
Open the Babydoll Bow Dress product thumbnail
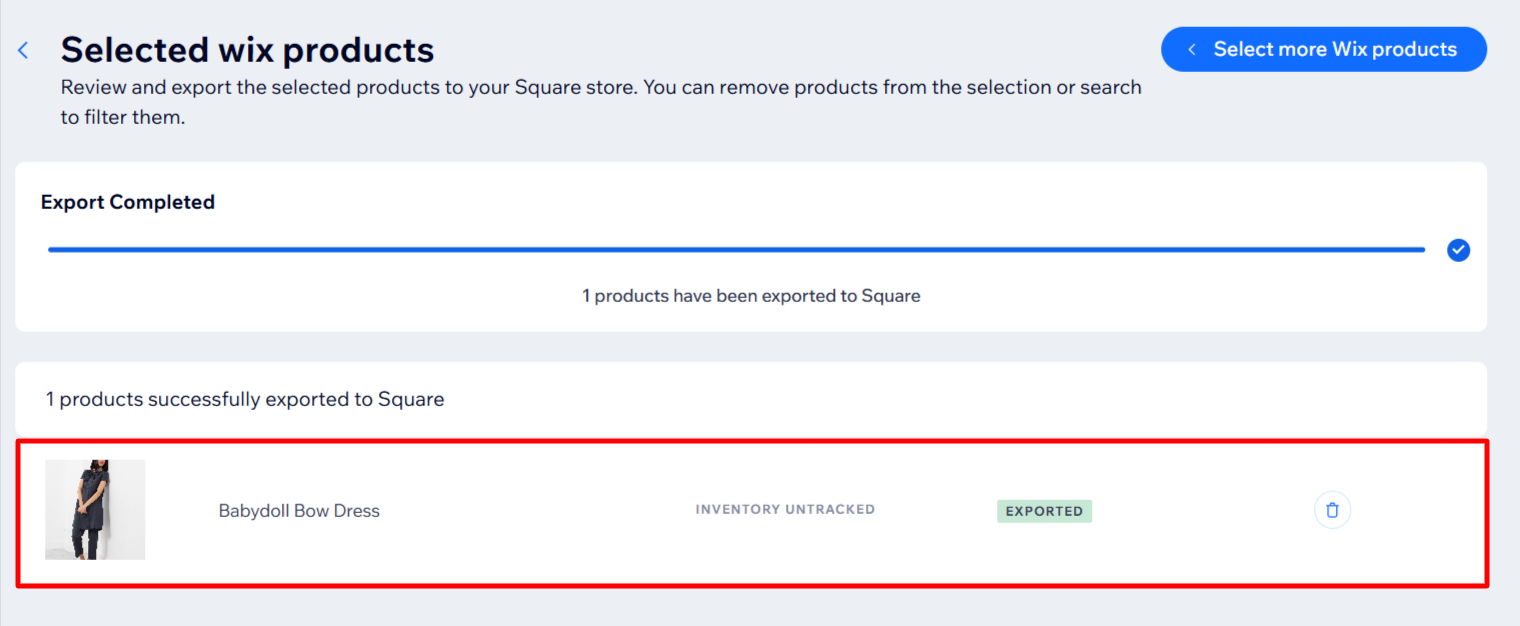95,510
